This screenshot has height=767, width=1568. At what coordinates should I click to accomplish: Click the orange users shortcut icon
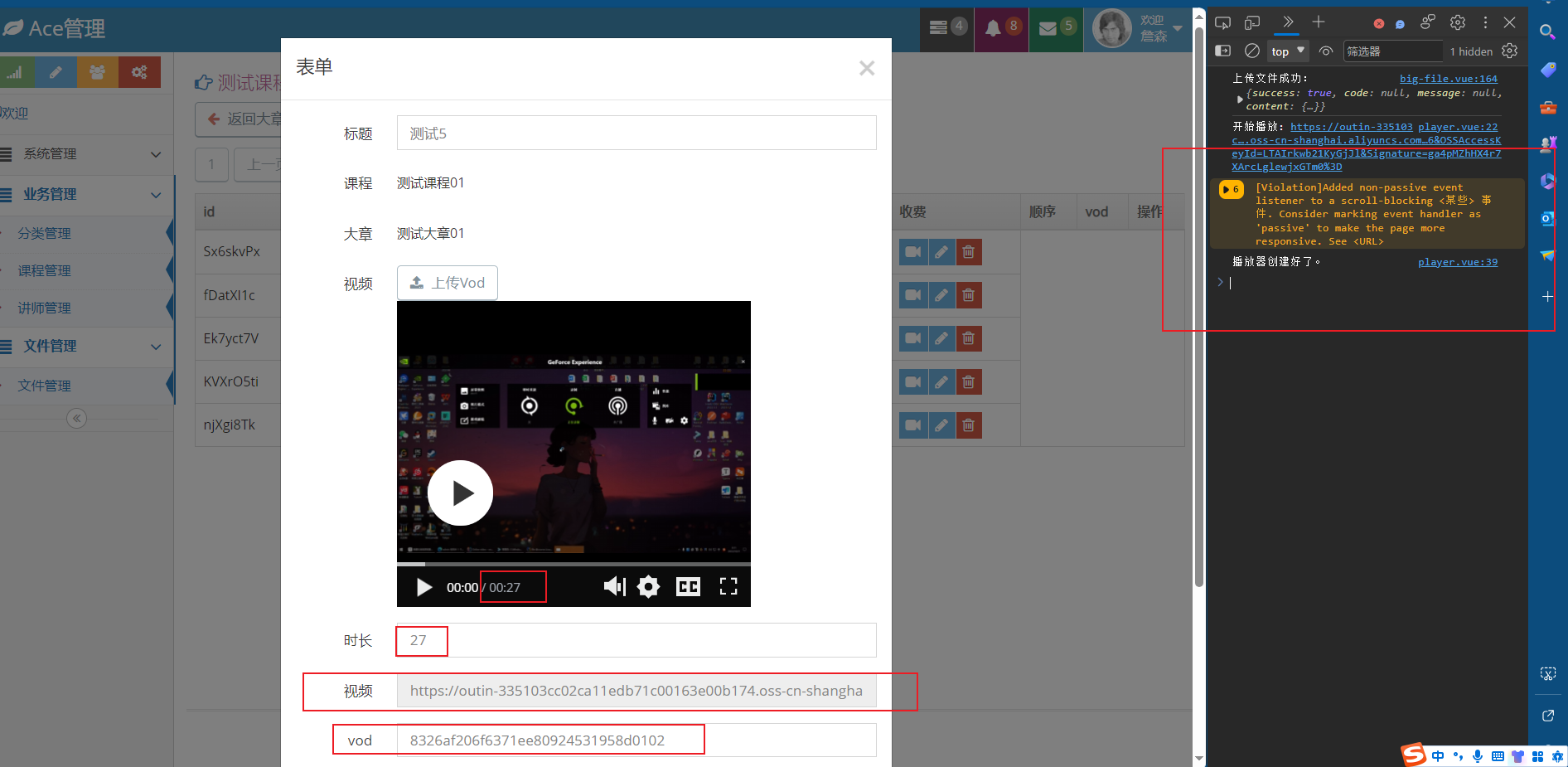tap(97, 72)
